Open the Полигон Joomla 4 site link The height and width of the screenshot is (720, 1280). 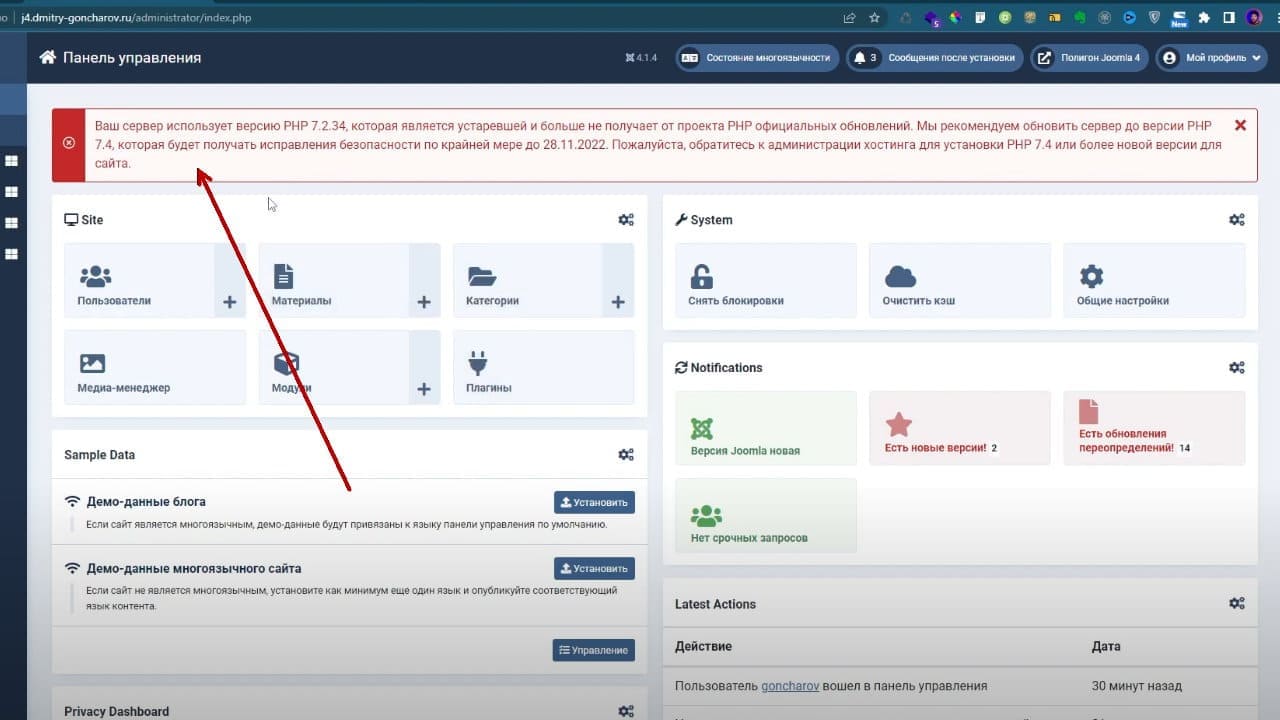1090,58
